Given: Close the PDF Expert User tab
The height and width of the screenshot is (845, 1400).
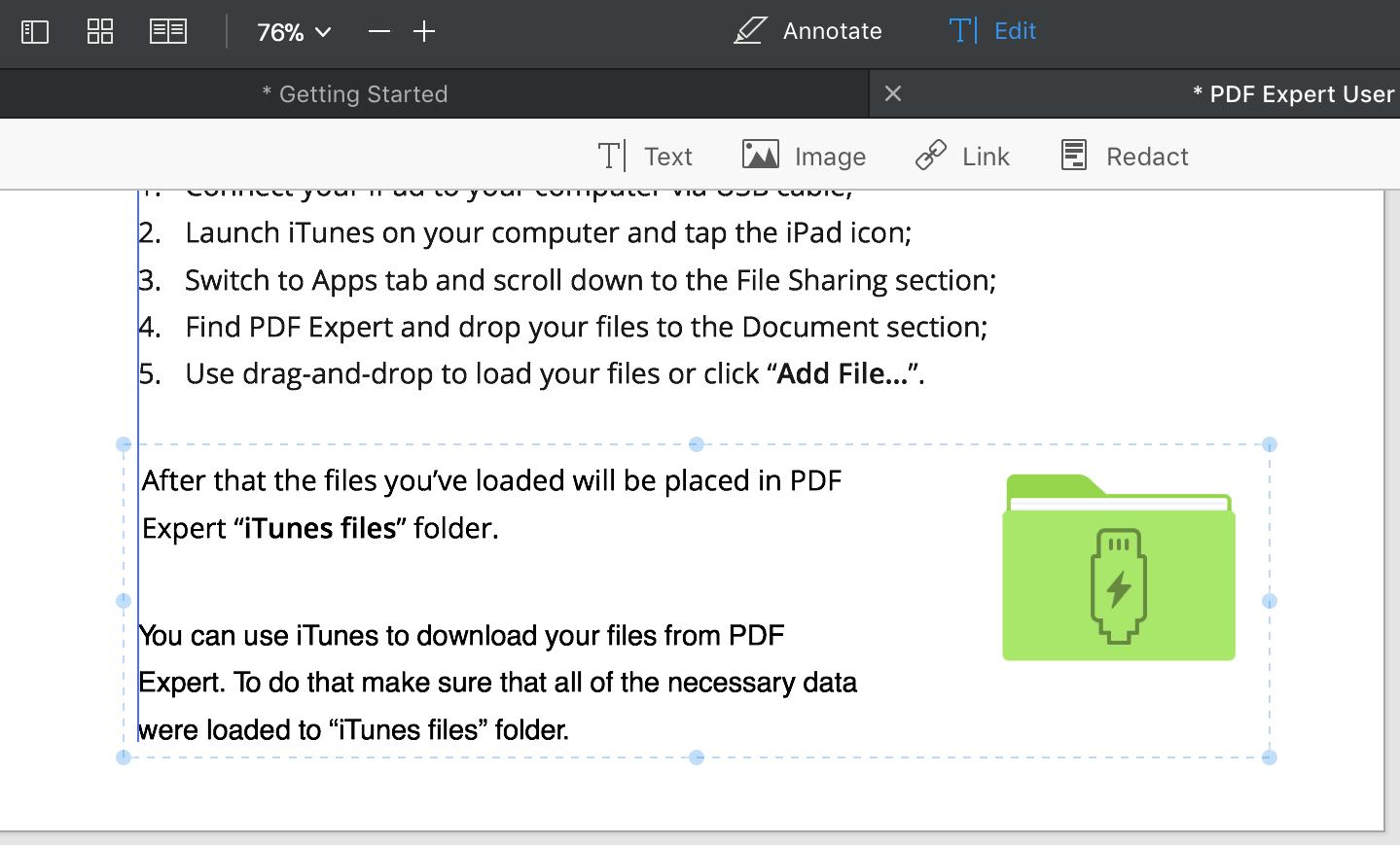Looking at the screenshot, I should coord(893,93).
